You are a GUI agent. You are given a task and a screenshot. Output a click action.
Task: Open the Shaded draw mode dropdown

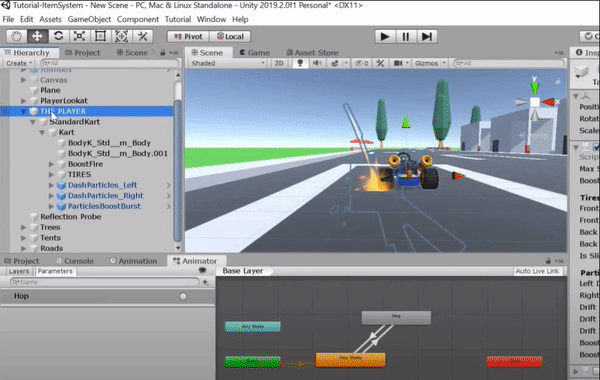point(228,63)
